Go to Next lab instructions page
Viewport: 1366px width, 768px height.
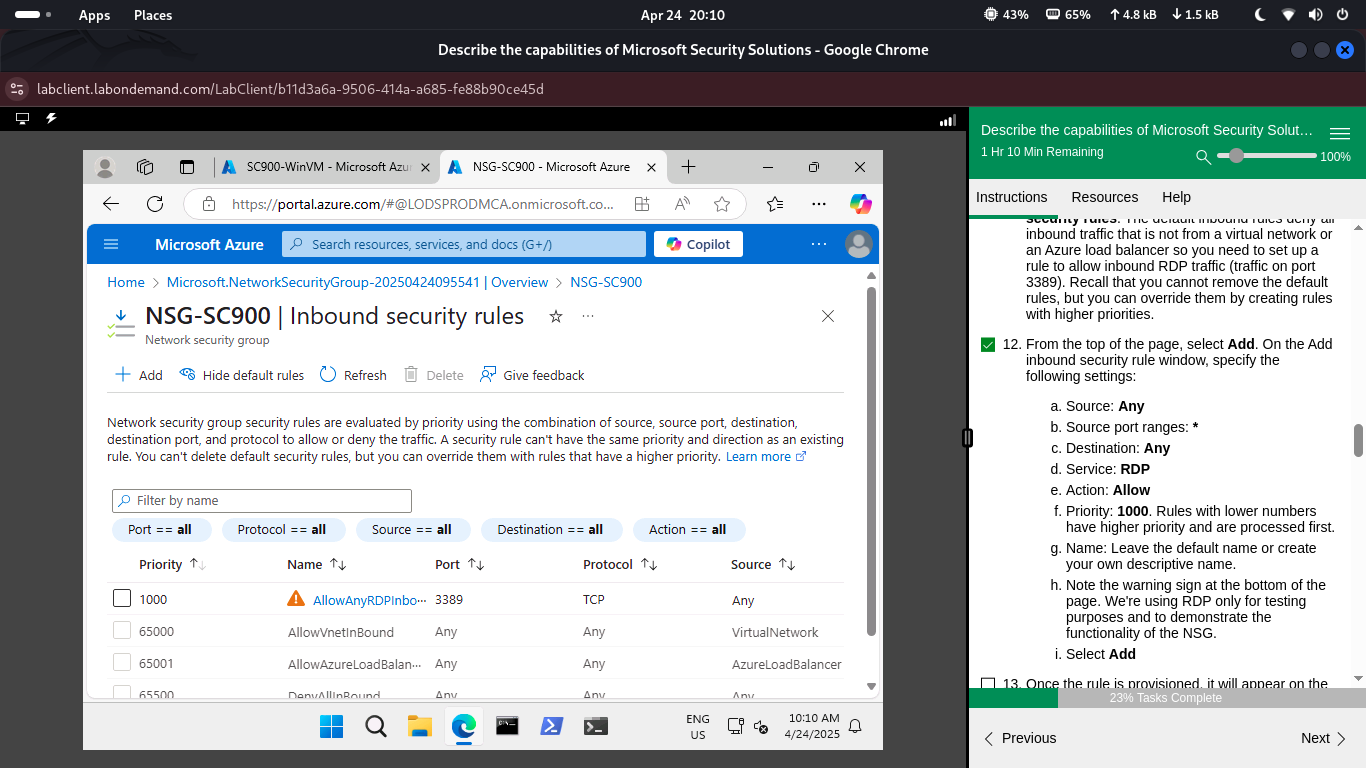click(x=1322, y=738)
